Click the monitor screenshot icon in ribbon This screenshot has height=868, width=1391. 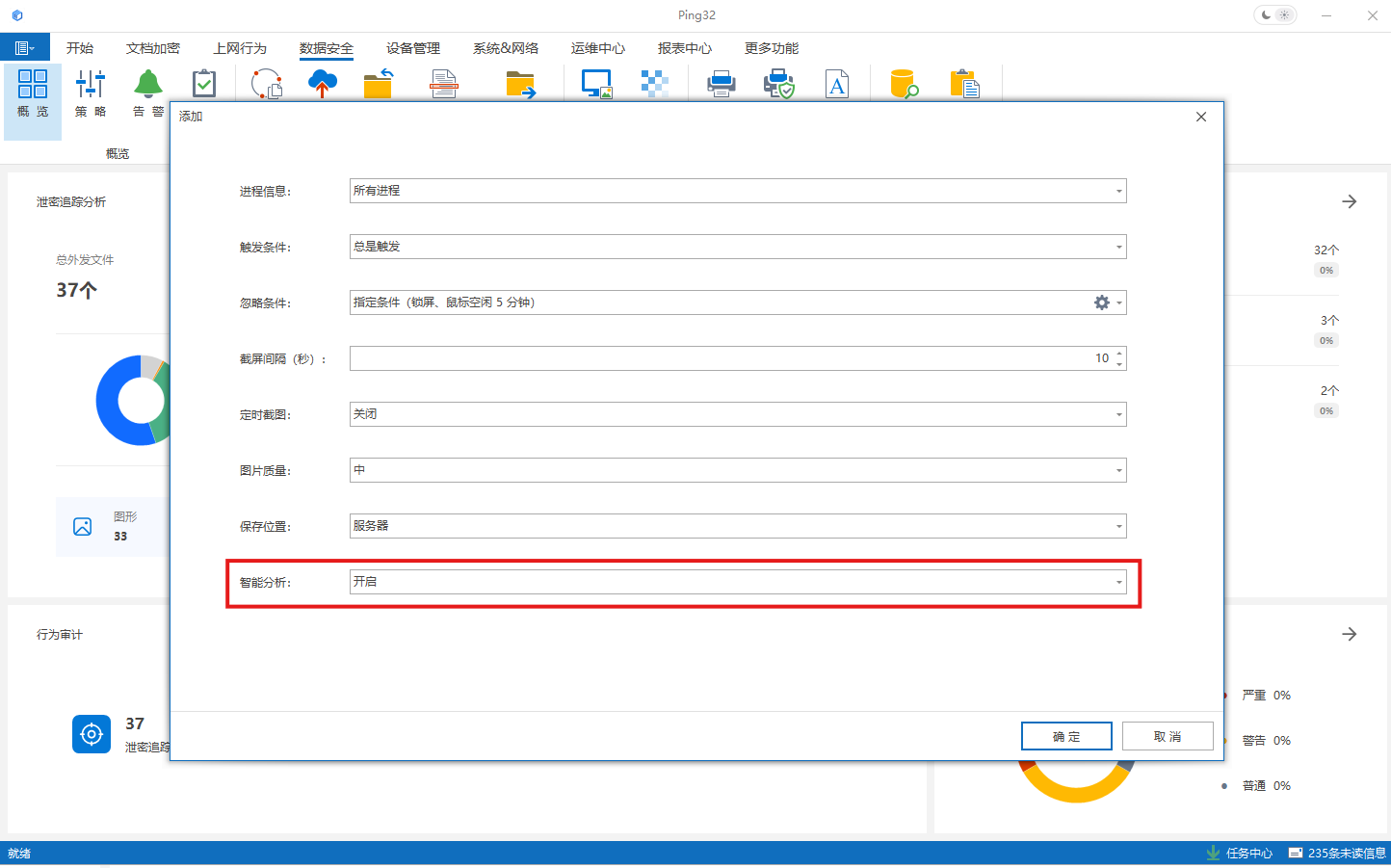(x=597, y=85)
